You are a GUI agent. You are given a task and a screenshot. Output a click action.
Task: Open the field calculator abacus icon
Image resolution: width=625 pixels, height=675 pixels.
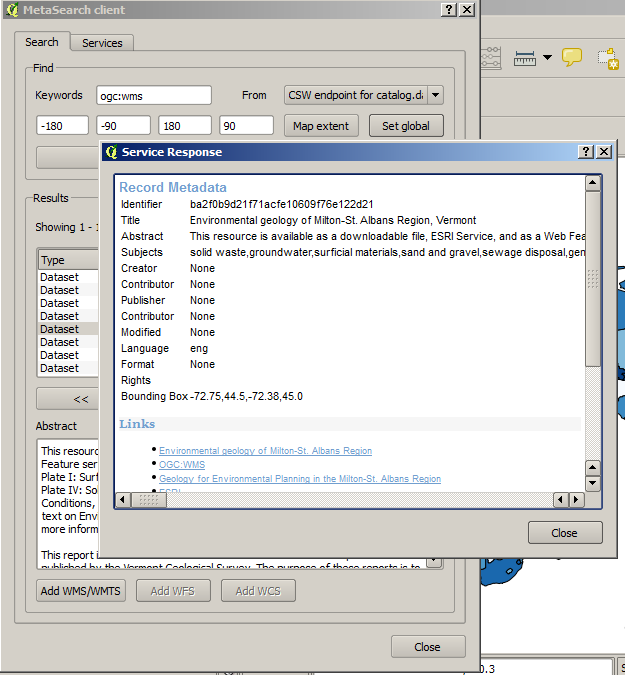click(x=491, y=59)
